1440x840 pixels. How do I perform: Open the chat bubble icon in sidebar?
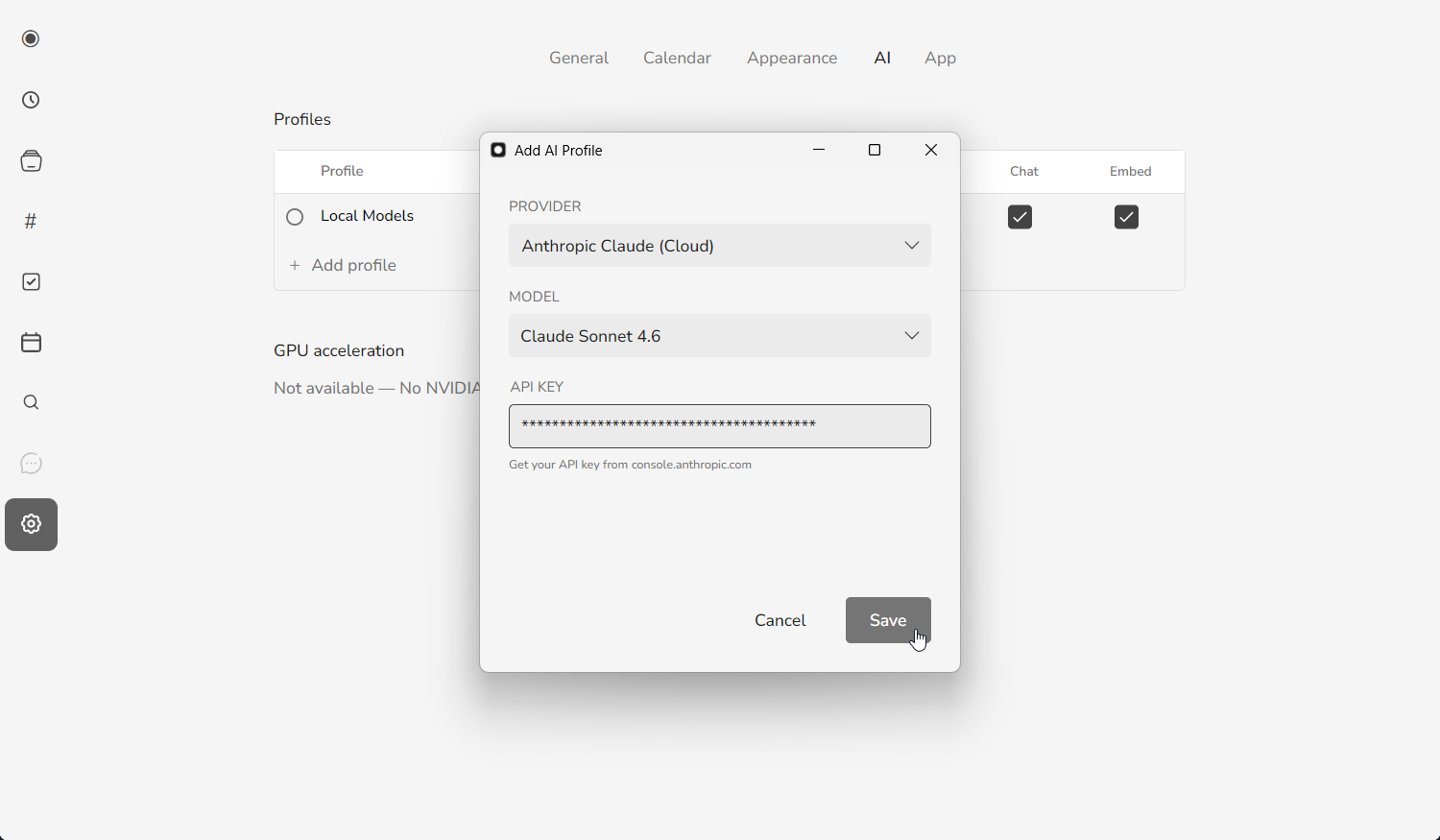tap(31, 464)
